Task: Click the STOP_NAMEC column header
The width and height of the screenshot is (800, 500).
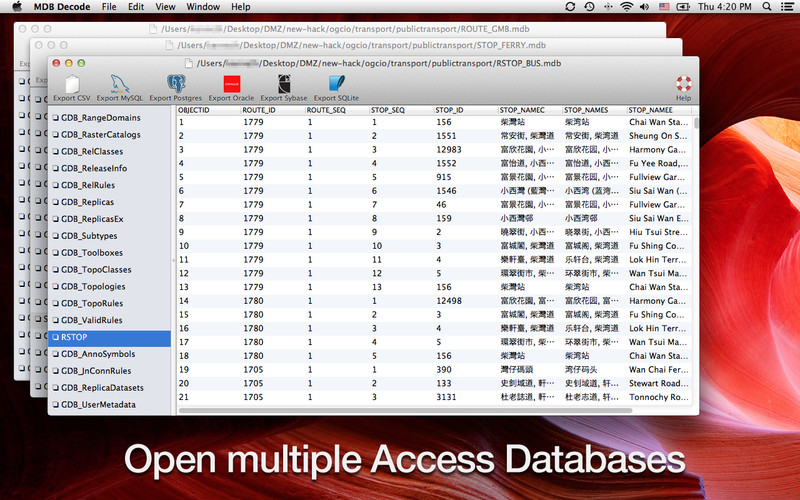Action: click(x=530, y=110)
